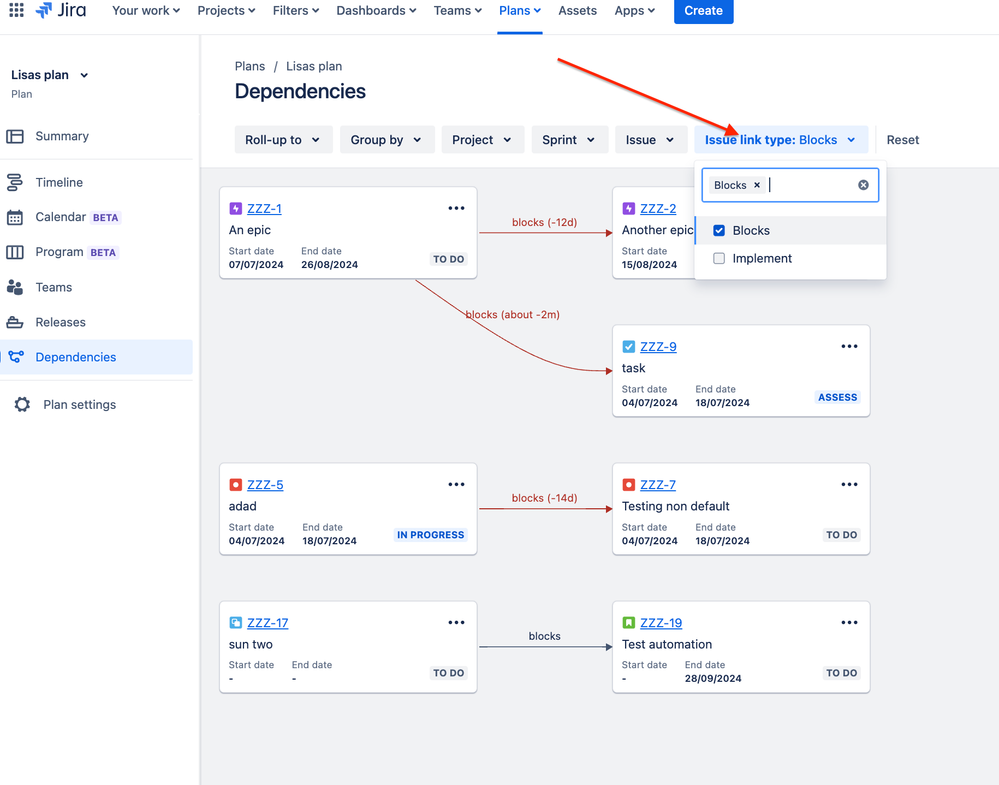Screen dimensions: 999x785
Task: Click the epic icon on ZZZ-1 card
Action: point(236,208)
